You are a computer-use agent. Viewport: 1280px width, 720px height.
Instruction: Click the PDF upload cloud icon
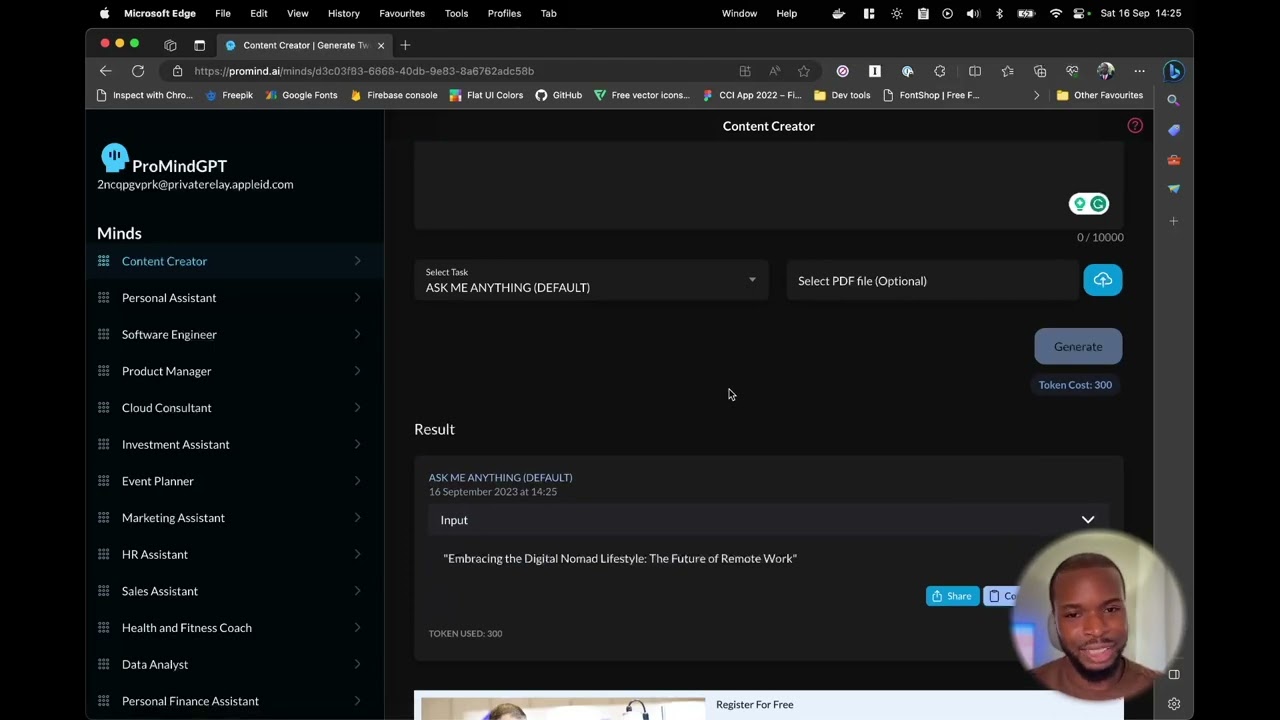pos(1102,280)
